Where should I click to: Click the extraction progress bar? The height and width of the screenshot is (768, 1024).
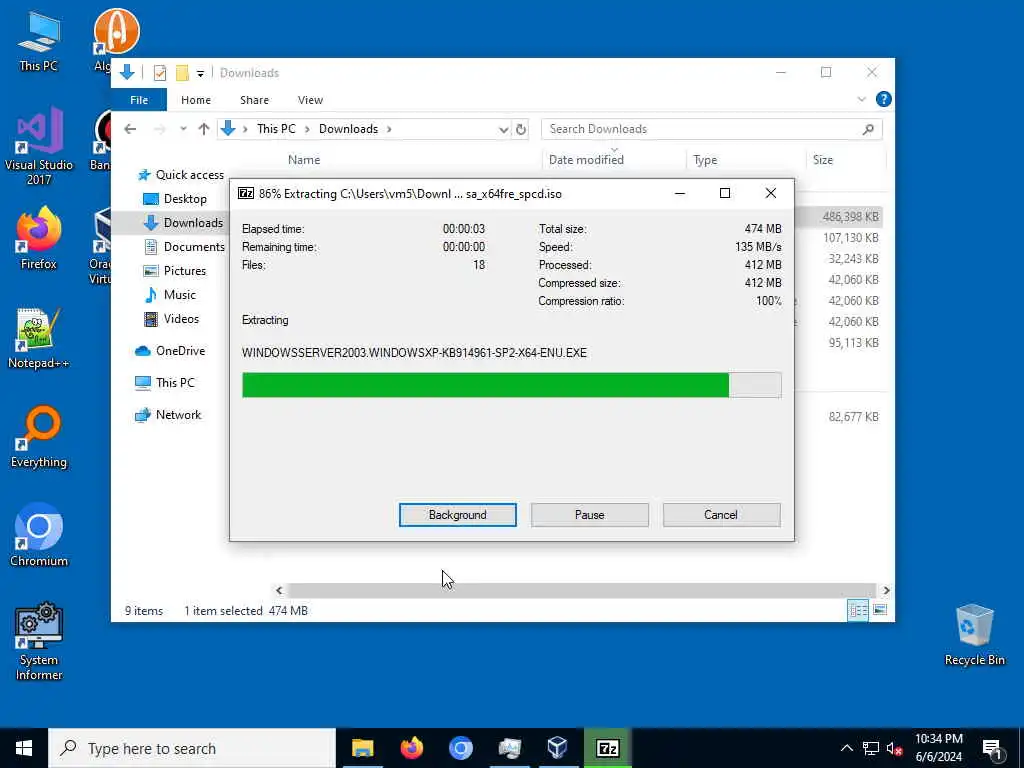point(511,385)
